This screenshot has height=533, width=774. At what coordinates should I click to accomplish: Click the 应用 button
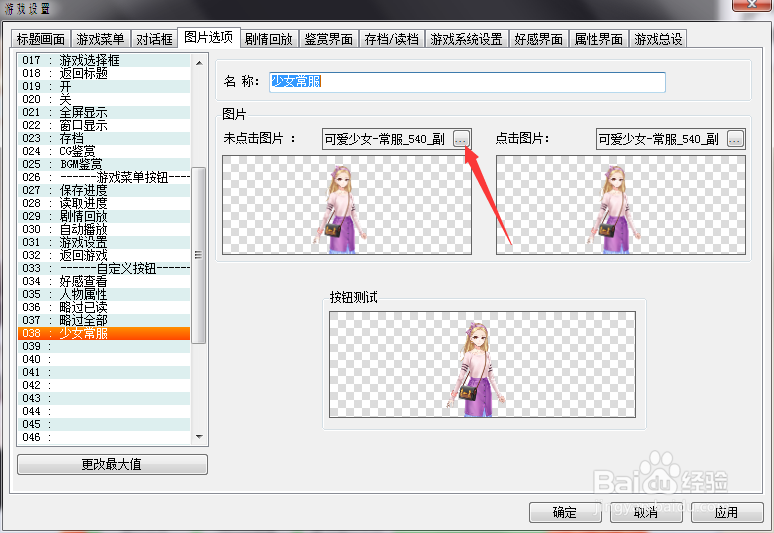(x=727, y=512)
